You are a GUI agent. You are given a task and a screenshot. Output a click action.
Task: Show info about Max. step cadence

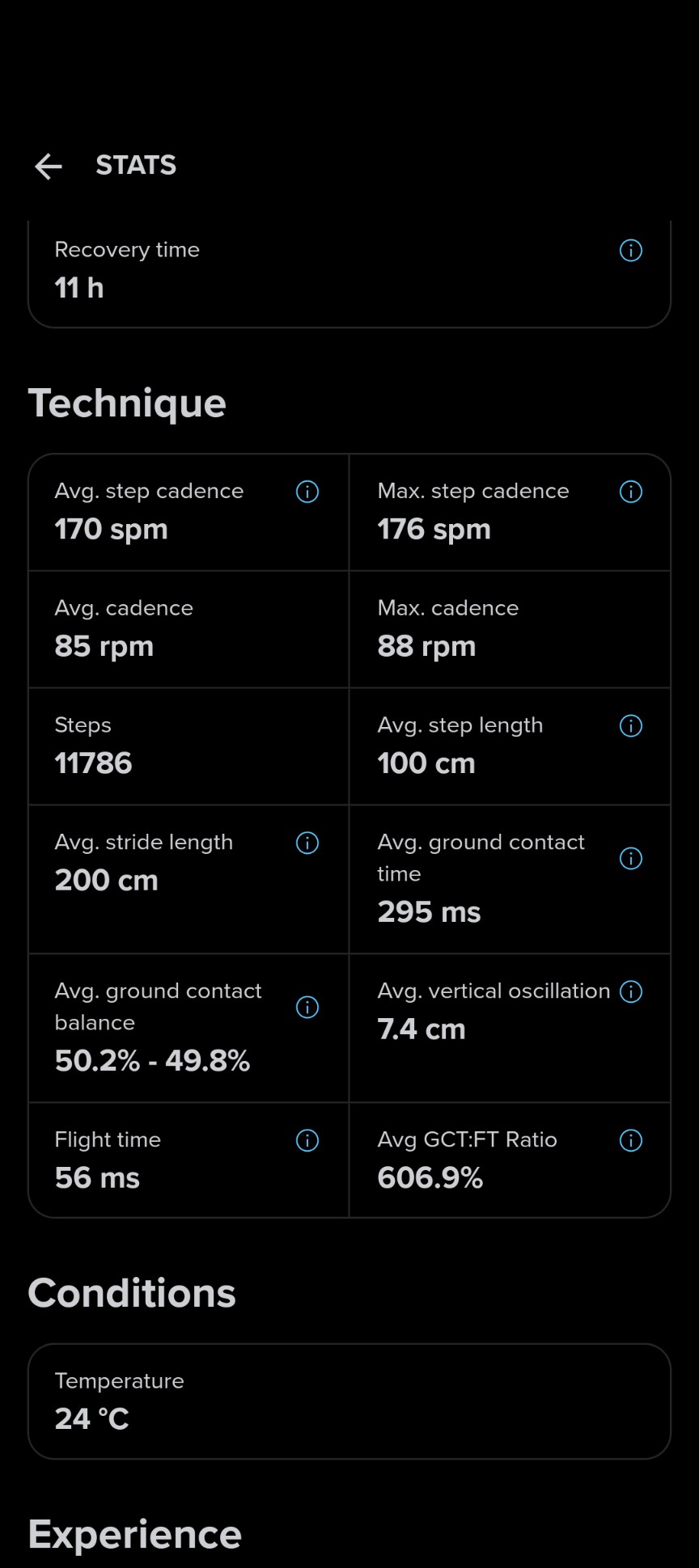(631, 492)
